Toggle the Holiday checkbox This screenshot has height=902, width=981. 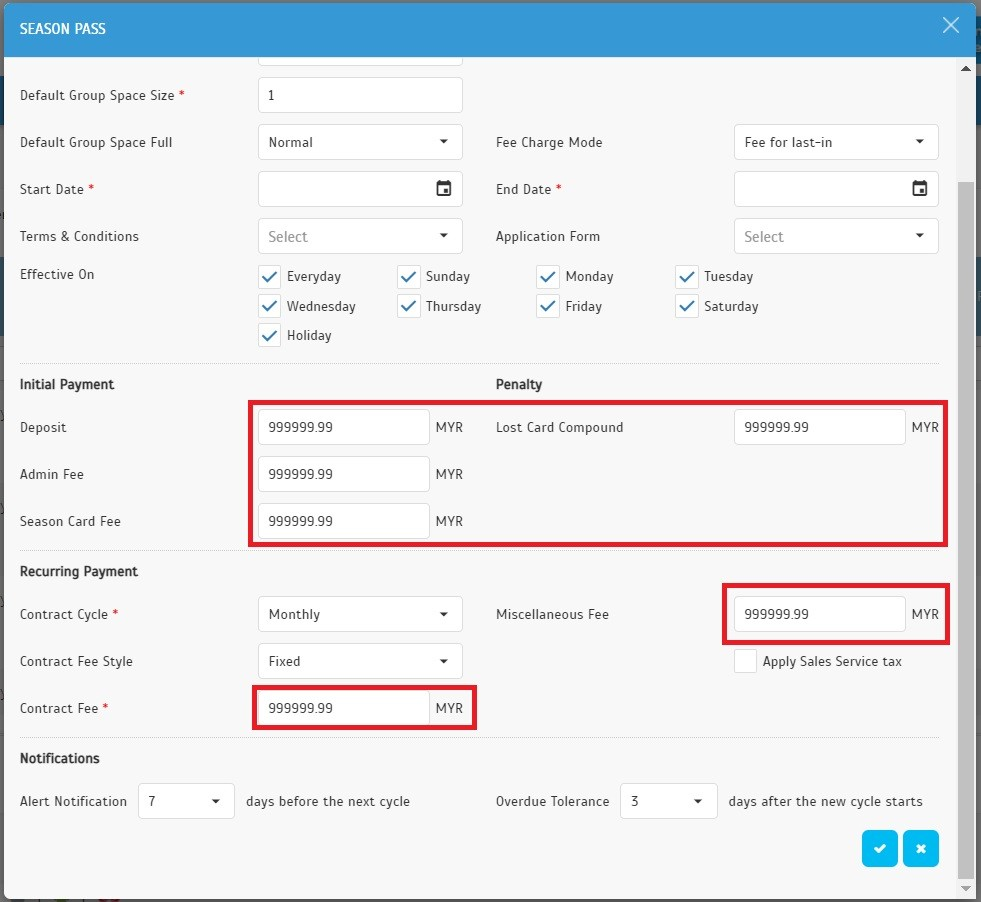click(270, 336)
